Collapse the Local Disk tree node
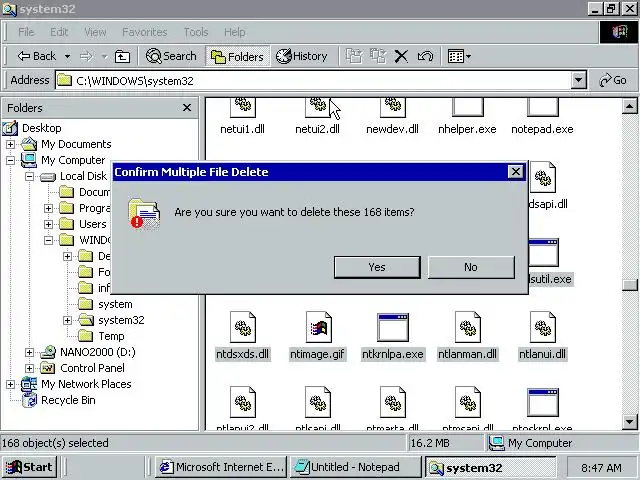Image resolution: width=640 pixels, height=480 pixels. pos(29,176)
